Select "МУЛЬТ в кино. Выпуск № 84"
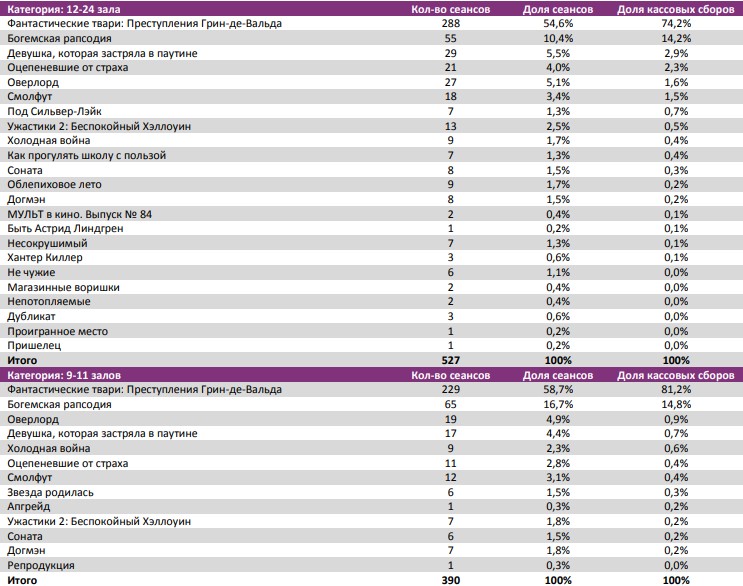The width and height of the screenshot is (743, 586). point(79,214)
